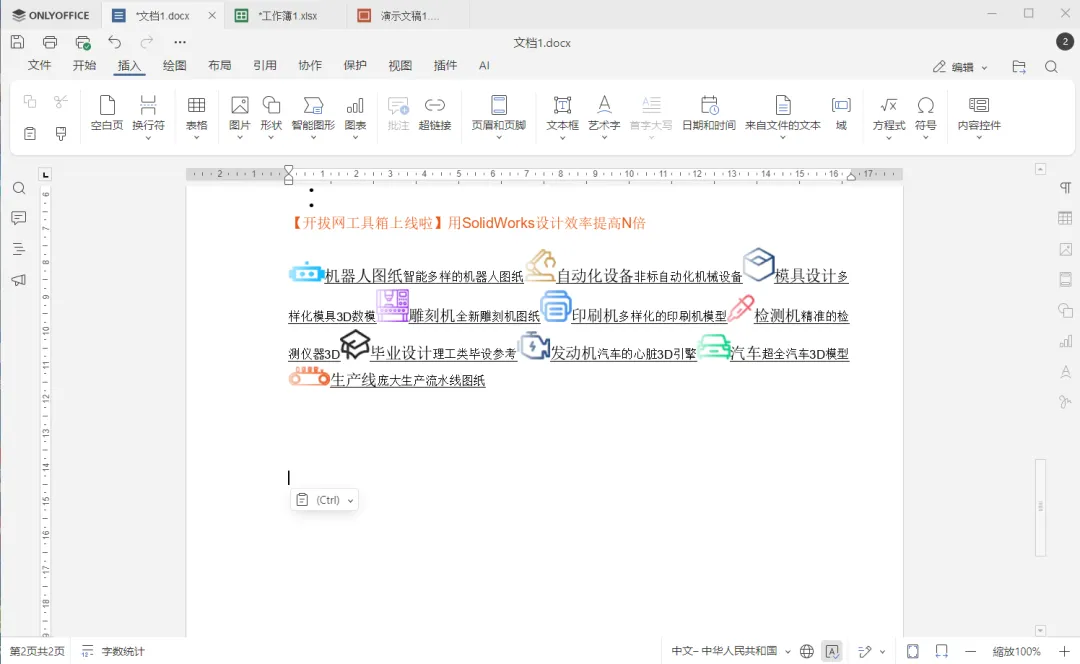Switch to the 演示文稿1 presentation tab
Screen dimensions: 1080x664
click(x=409, y=15)
